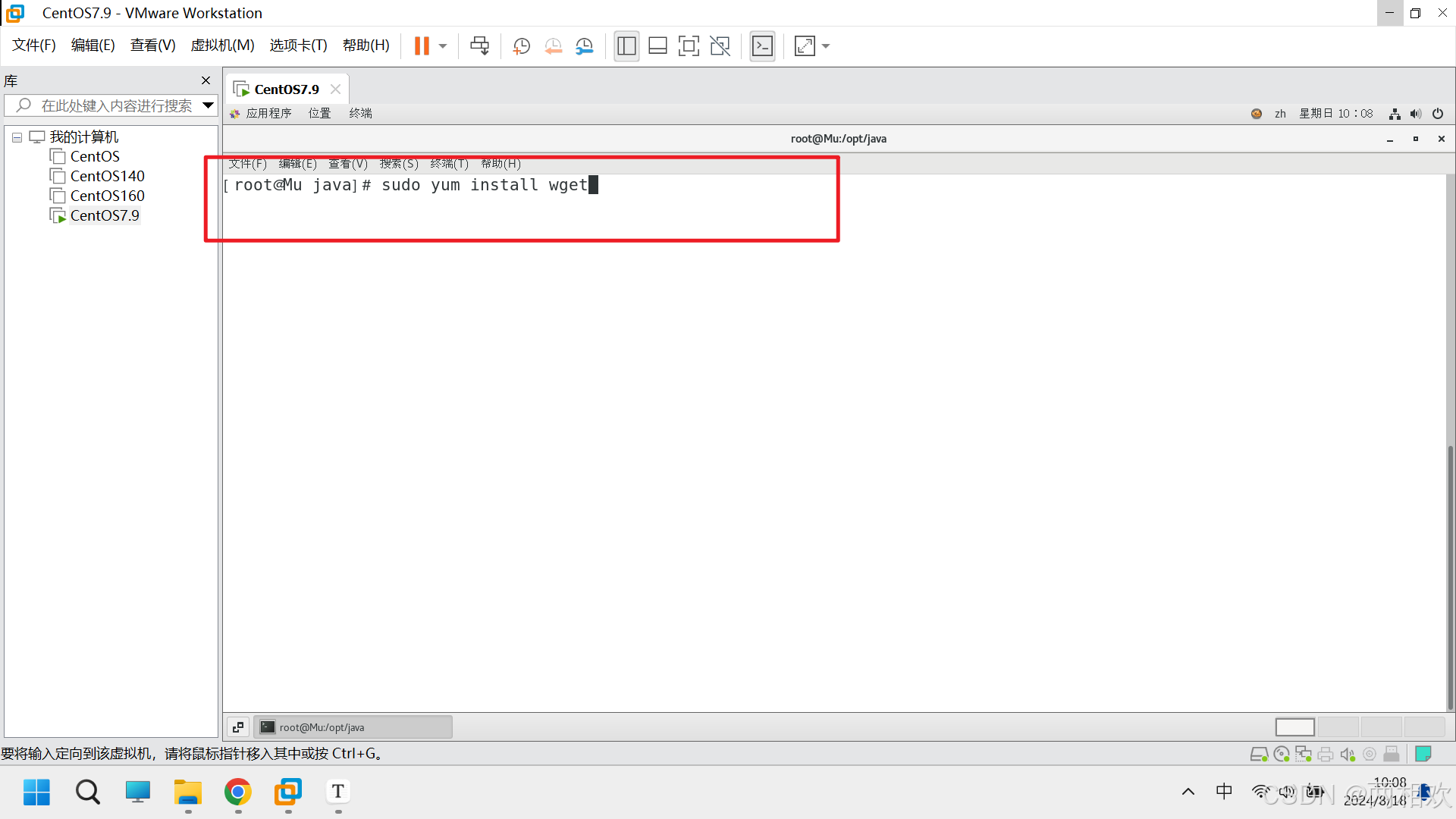Image resolution: width=1456 pixels, height=819 pixels.
Task: Click root@Mu:/opt/java taskbar window button
Action: click(353, 727)
